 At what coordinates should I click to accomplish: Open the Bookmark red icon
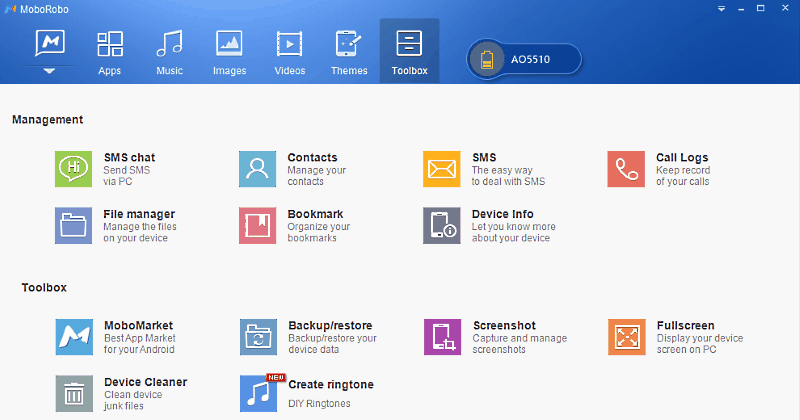(x=258, y=225)
